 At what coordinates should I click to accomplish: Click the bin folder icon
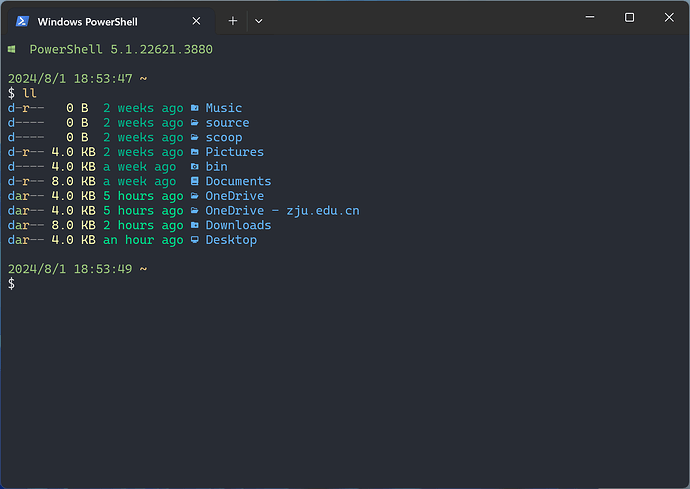click(195, 167)
